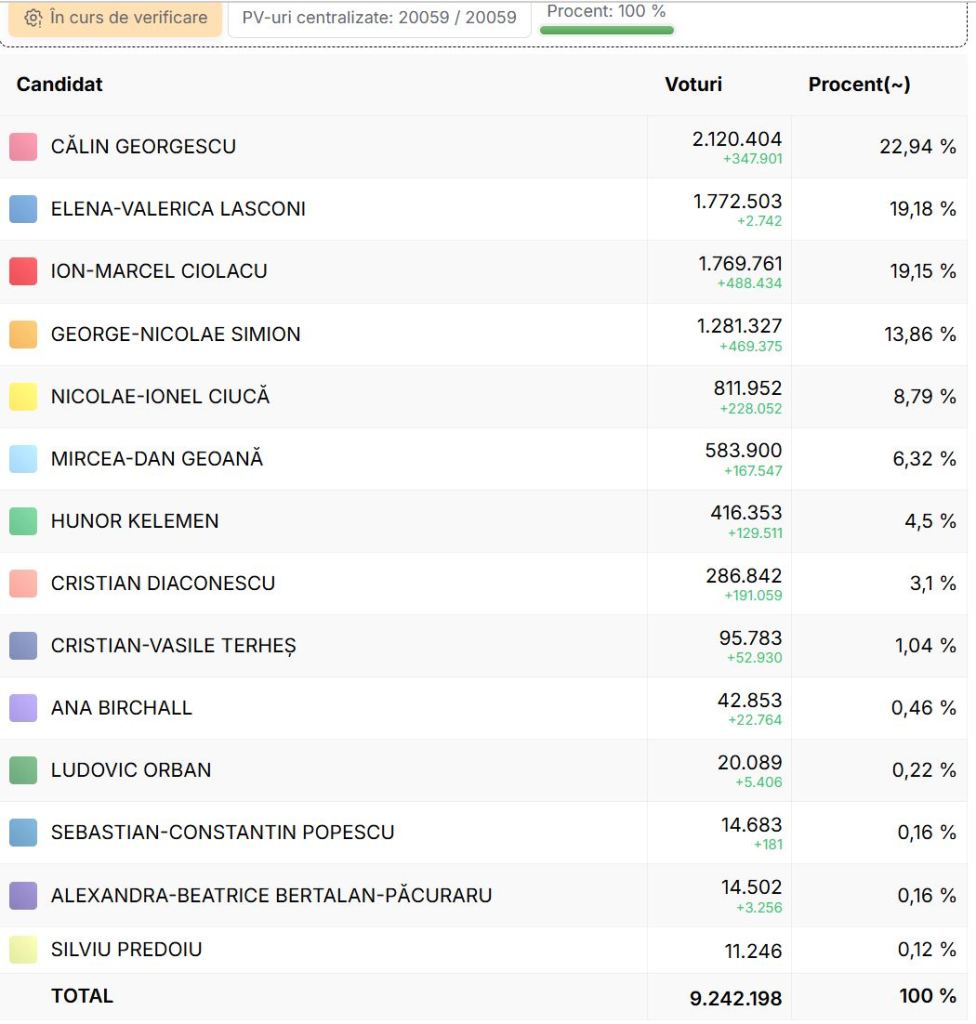Click Ludovic Orban's vote count 20.089
The height and width of the screenshot is (1024, 976).
coord(749,763)
